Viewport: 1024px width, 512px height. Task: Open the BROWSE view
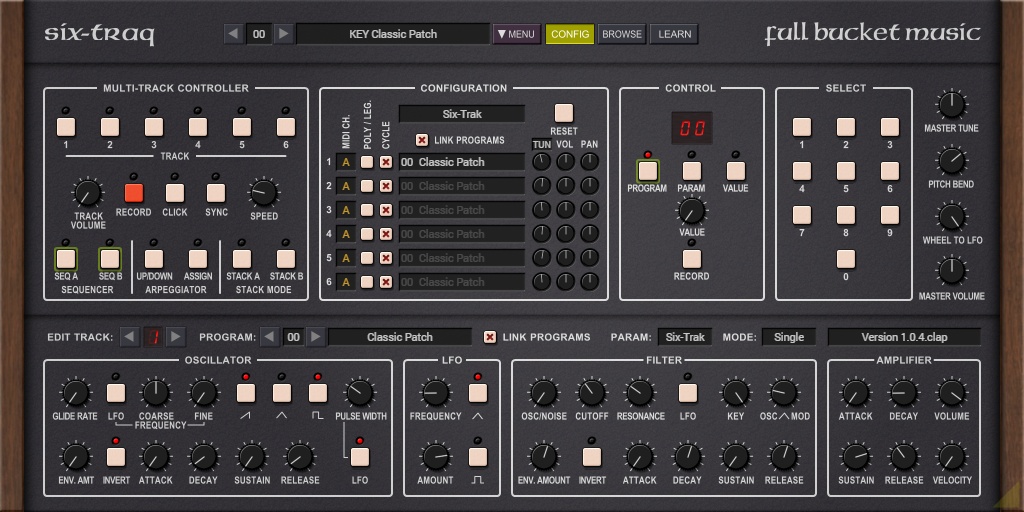pos(622,34)
